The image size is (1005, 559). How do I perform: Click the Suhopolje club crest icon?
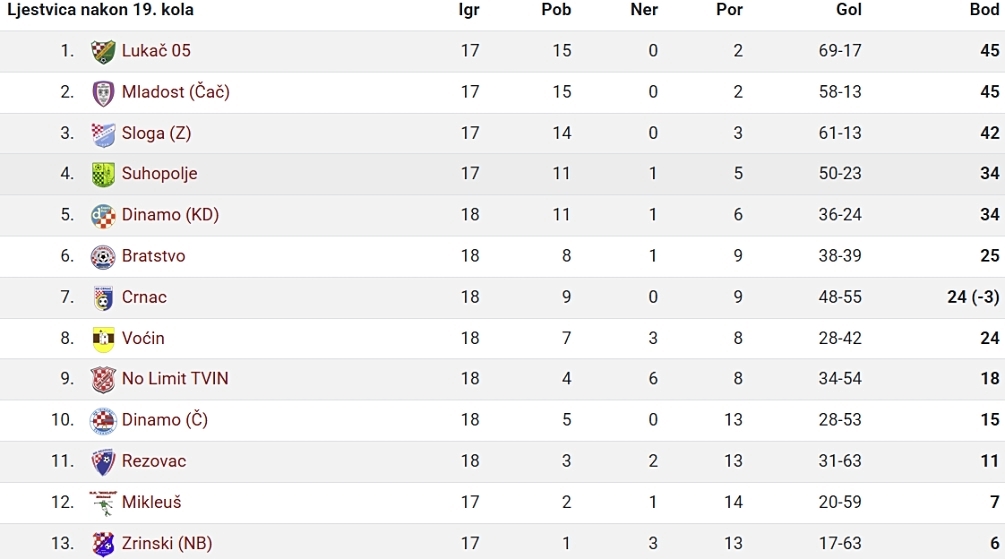(103, 174)
